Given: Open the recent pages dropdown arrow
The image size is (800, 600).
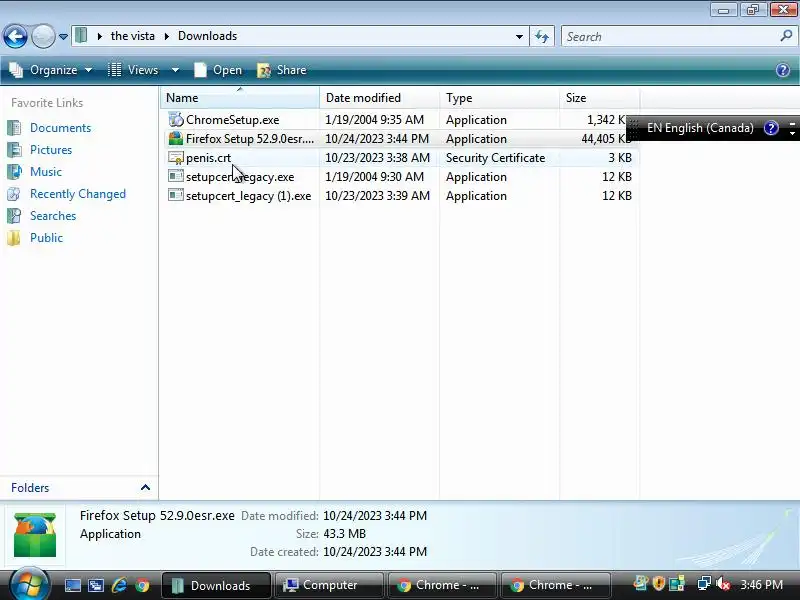Looking at the screenshot, I should 63,37.
